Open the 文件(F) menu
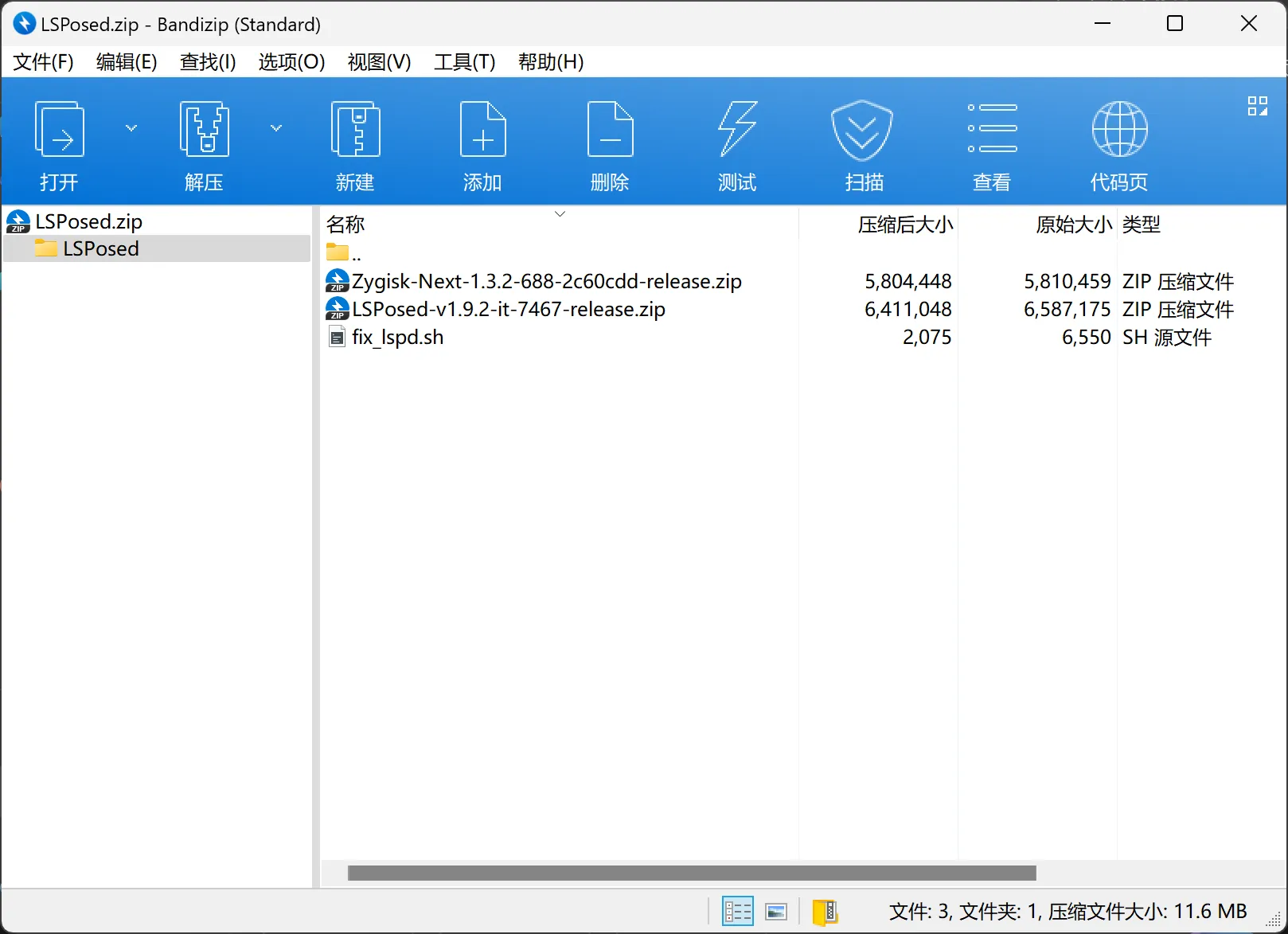Viewport: 1288px width, 934px height. 43,62
